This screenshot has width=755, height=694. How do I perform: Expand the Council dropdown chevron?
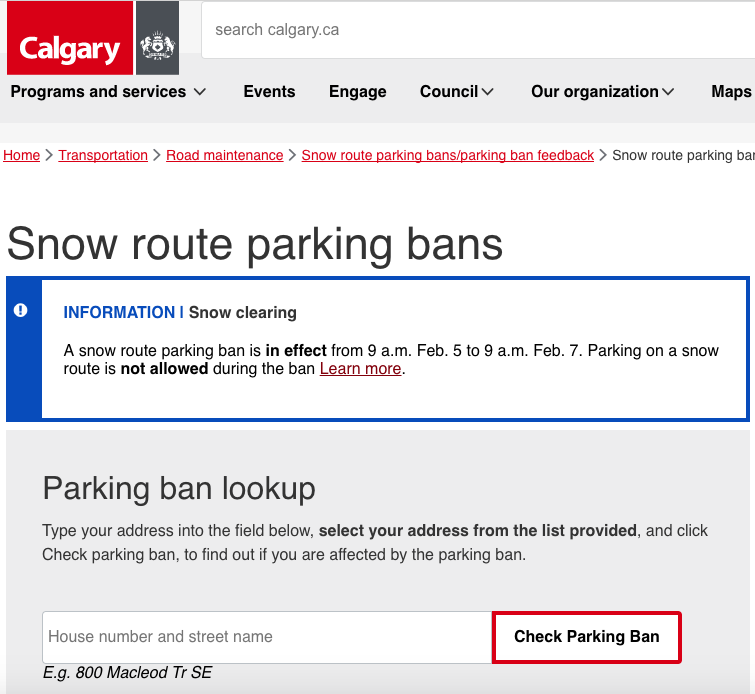[x=487, y=92]
